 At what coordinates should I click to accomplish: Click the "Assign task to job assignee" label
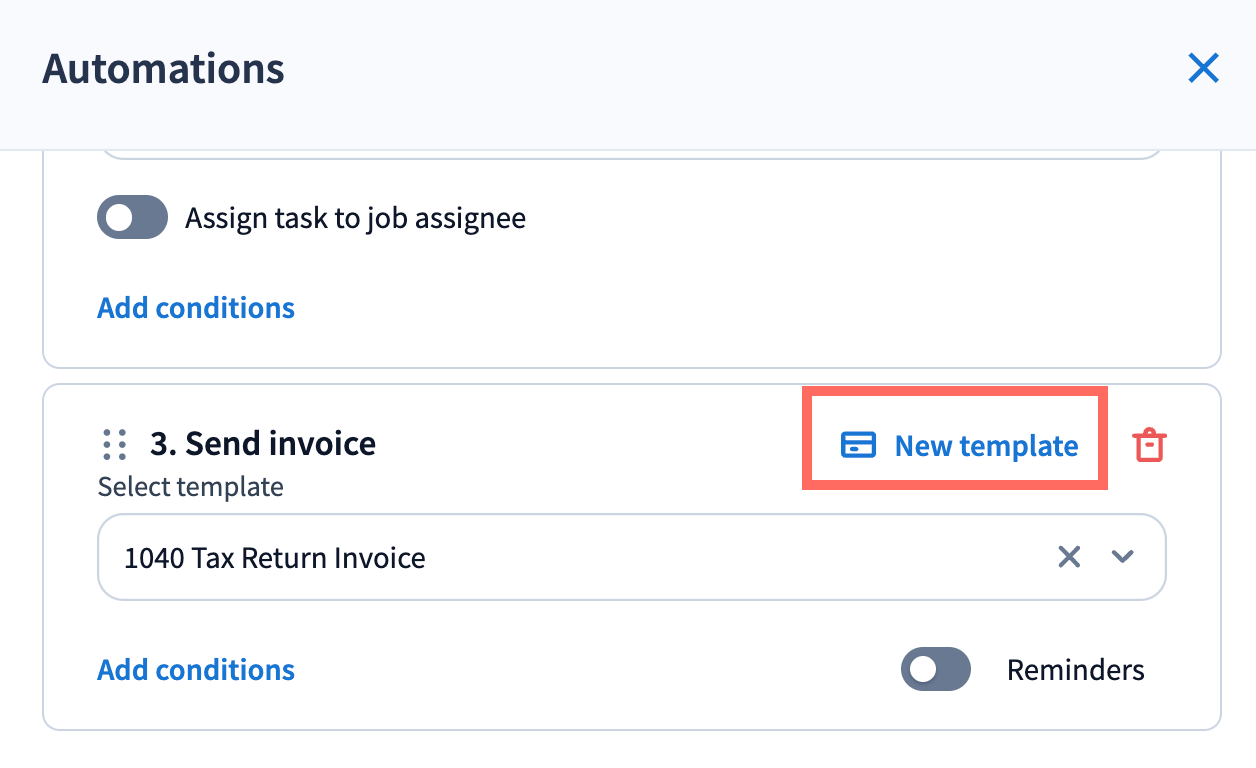[x=355, y=217]
